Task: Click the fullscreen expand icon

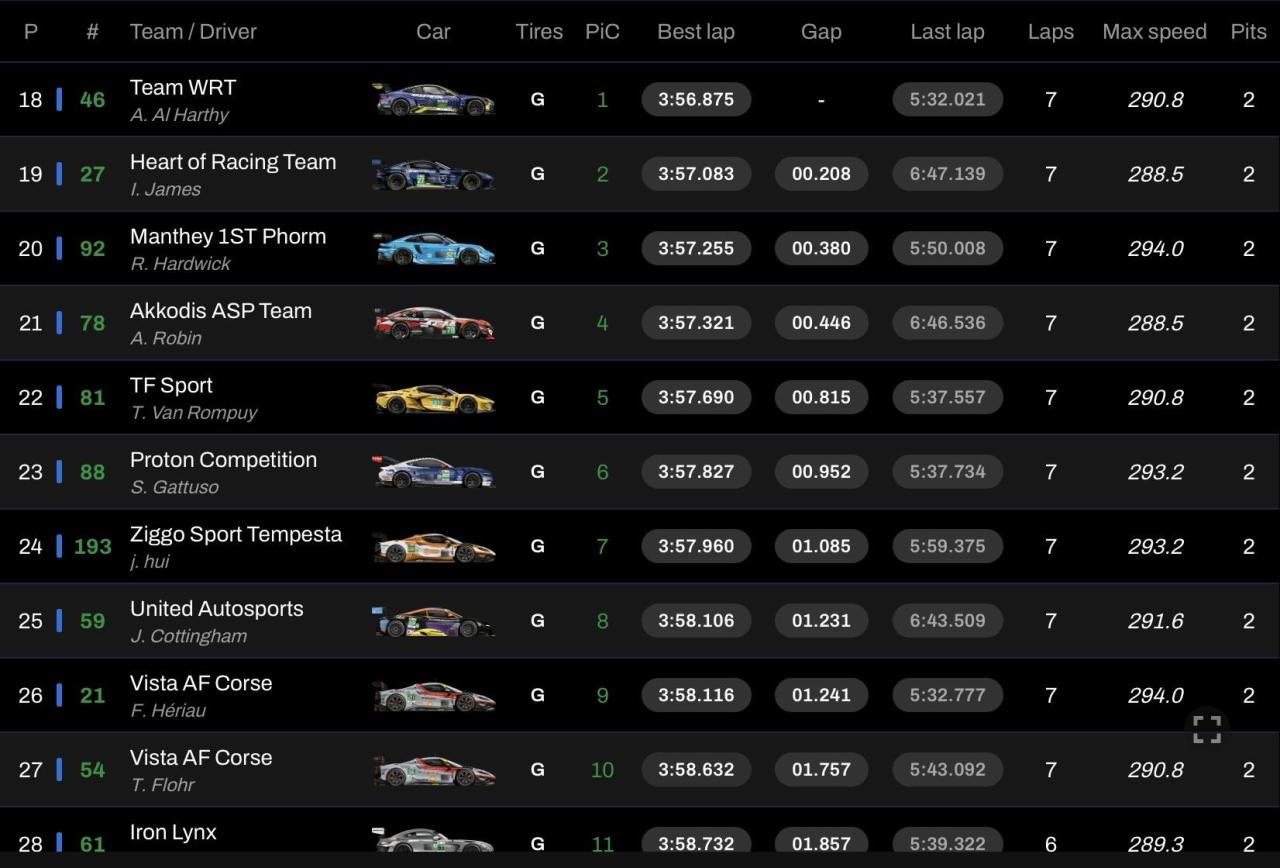Action: click(x=1207, y=729)
